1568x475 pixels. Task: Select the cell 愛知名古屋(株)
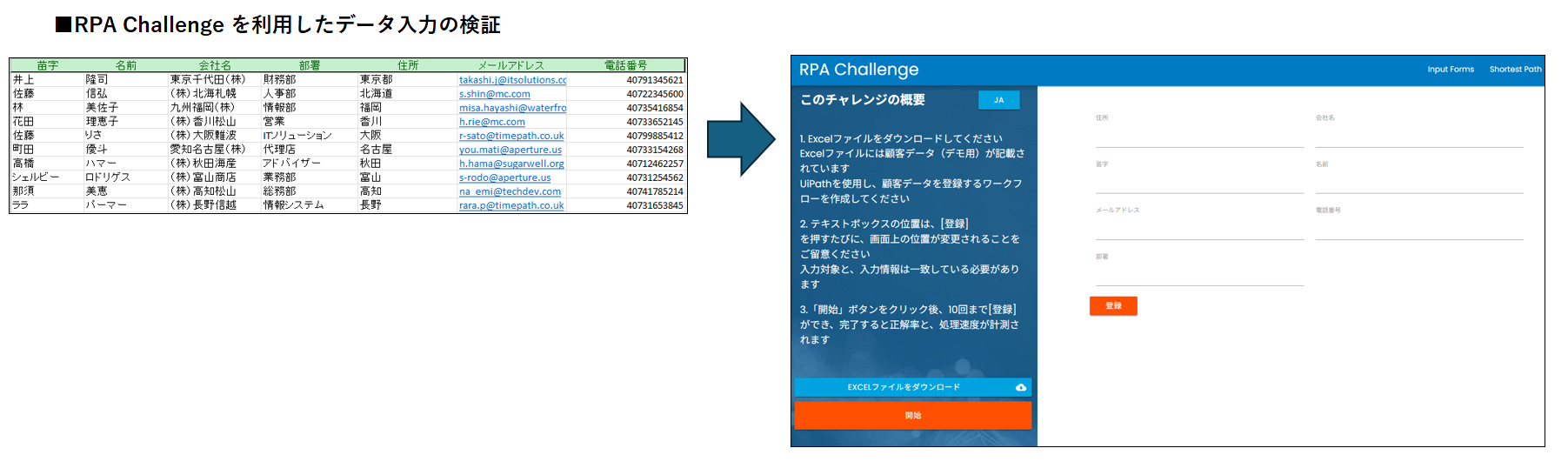tap(215, 150)
